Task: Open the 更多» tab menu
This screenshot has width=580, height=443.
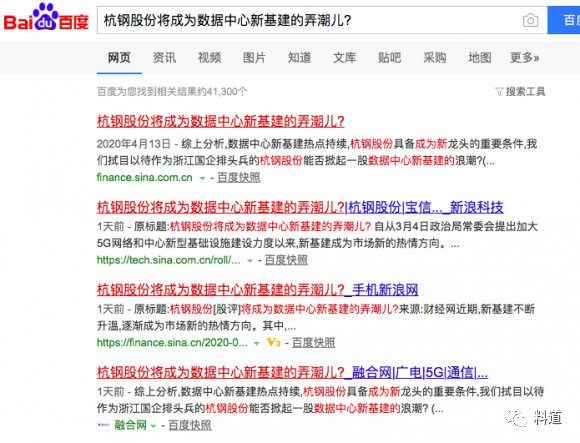Action: pyautogui.click(x=525, y=58)
